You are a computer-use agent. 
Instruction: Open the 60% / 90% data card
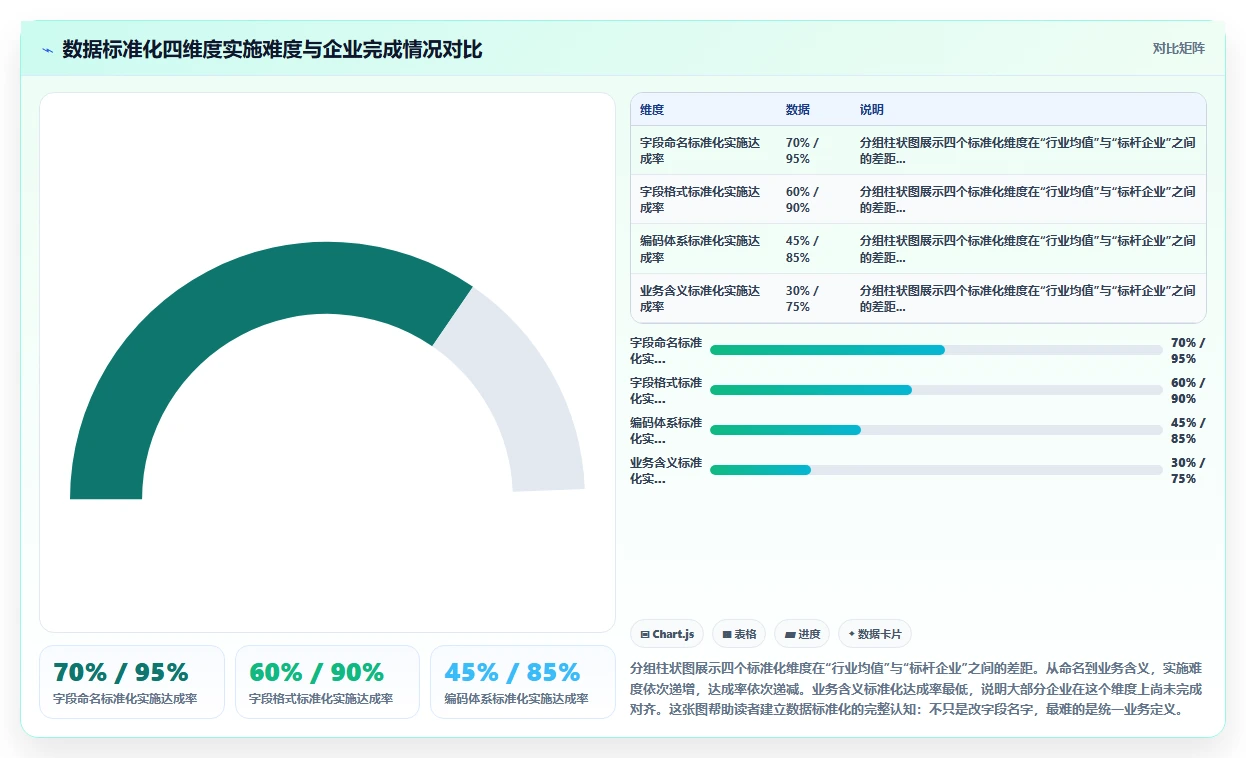(x=327, y=682)
